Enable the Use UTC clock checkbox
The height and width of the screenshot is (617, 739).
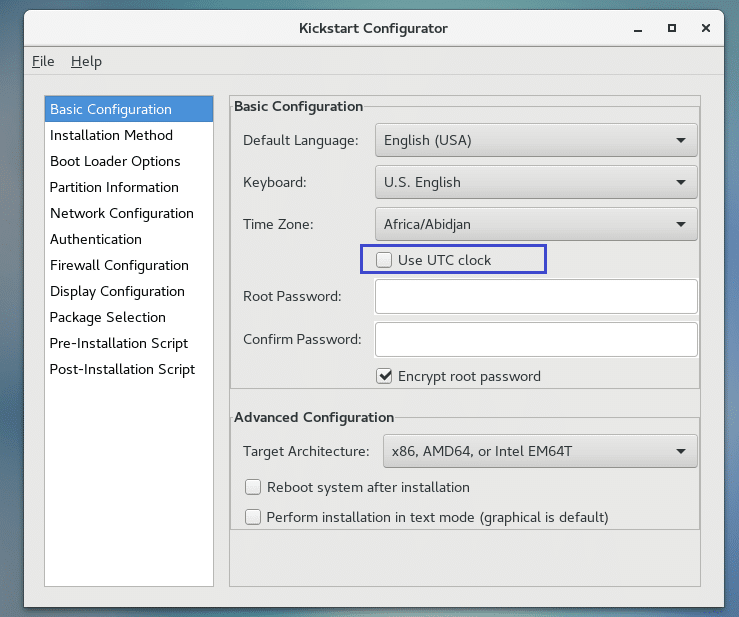coord(384,260)
